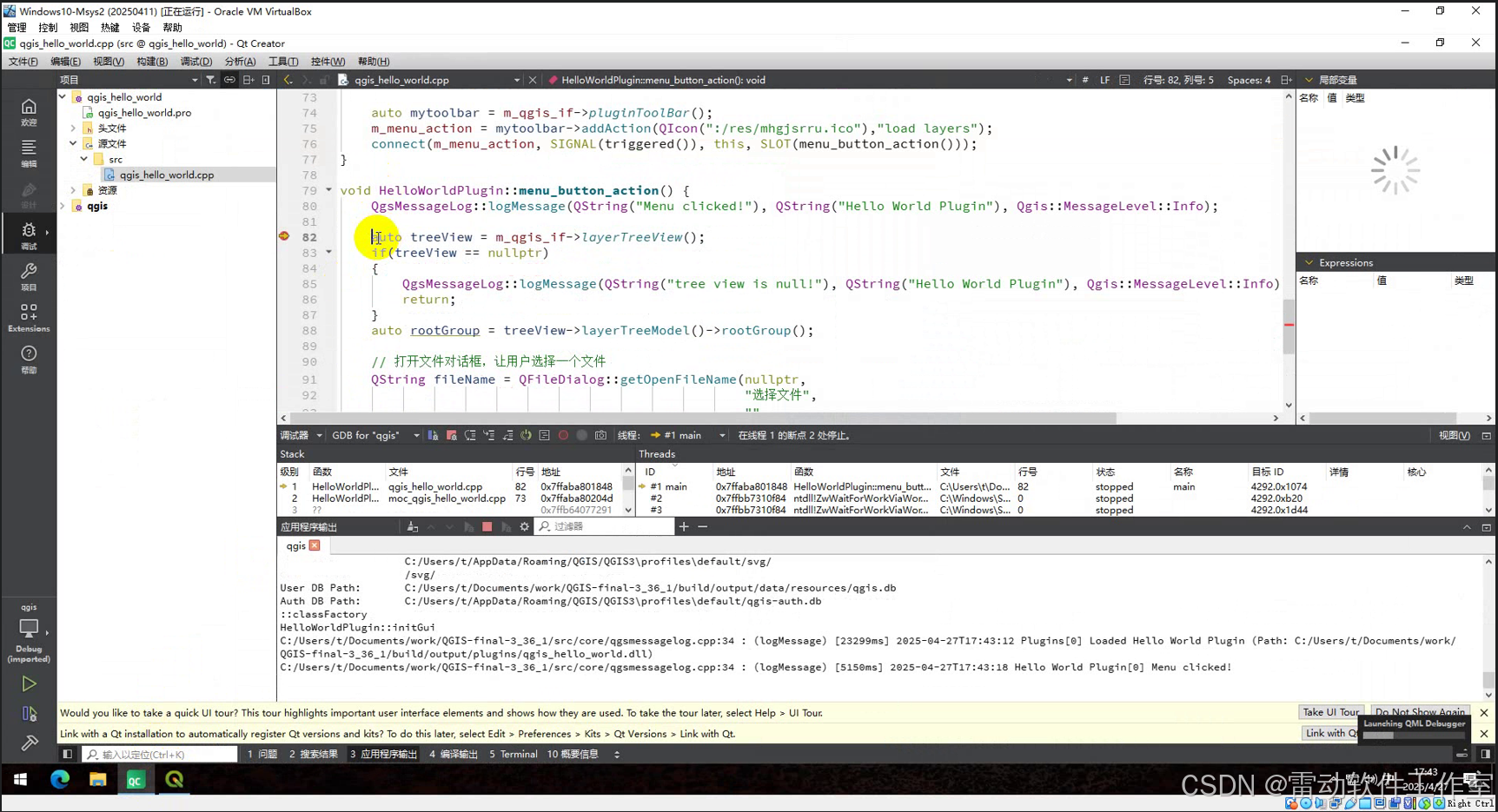The width and height of the screenshot is (1498, 812).
Task: Click the Step Over debugger icon
Action: (470, 435)
